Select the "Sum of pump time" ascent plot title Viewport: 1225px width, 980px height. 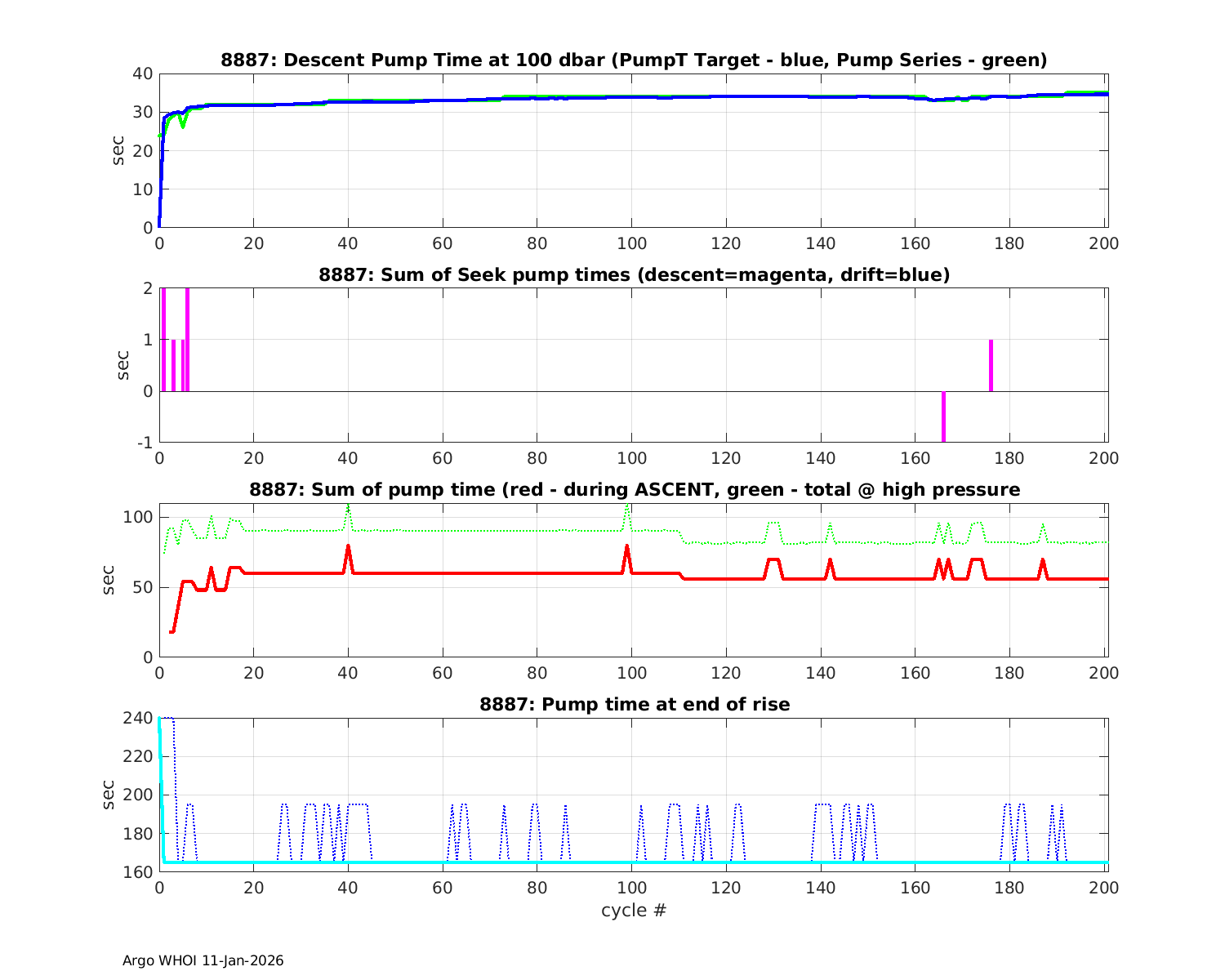[634, 489]
